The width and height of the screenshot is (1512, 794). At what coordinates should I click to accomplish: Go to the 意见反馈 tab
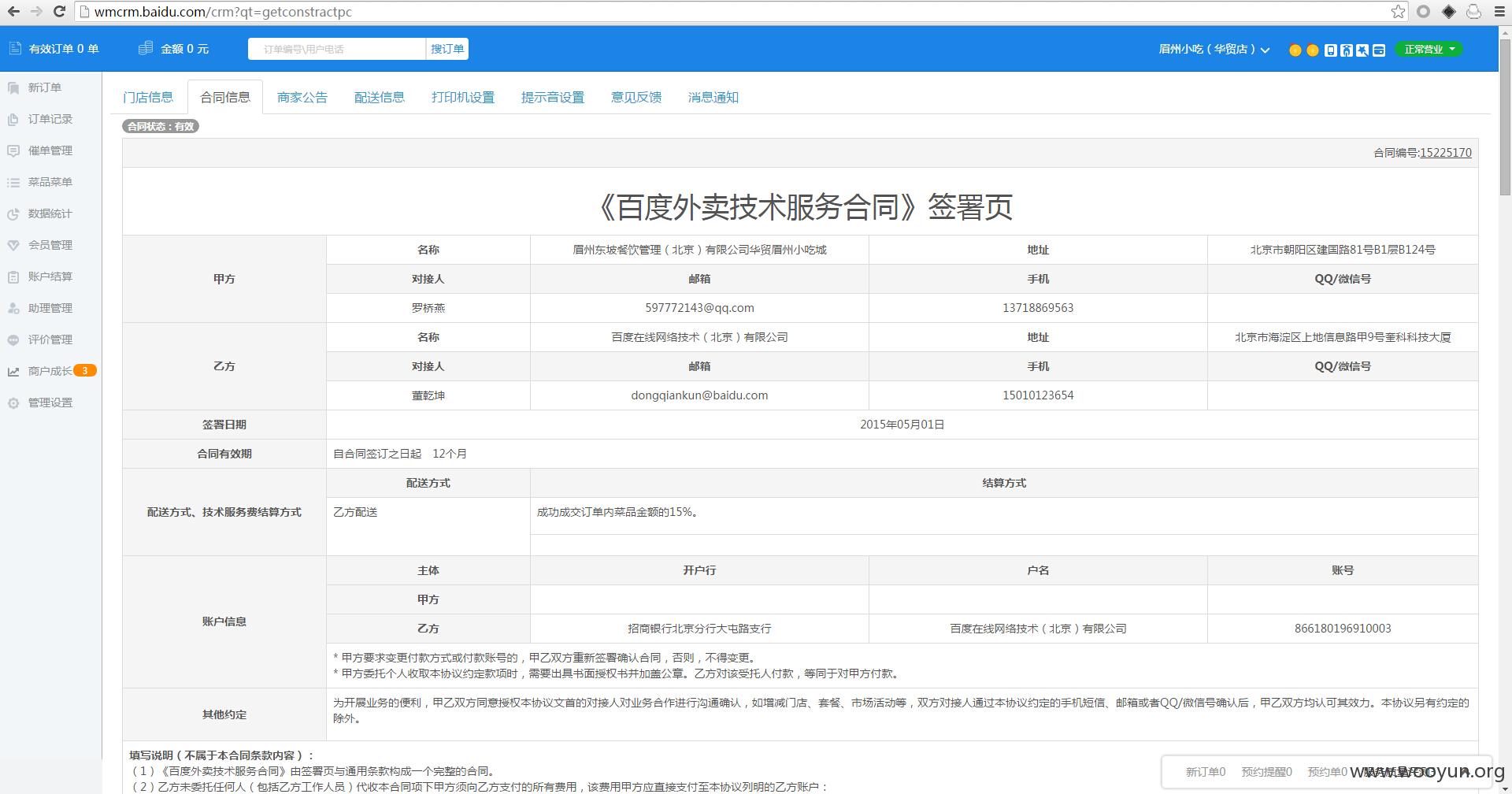(x=636, y=97)
